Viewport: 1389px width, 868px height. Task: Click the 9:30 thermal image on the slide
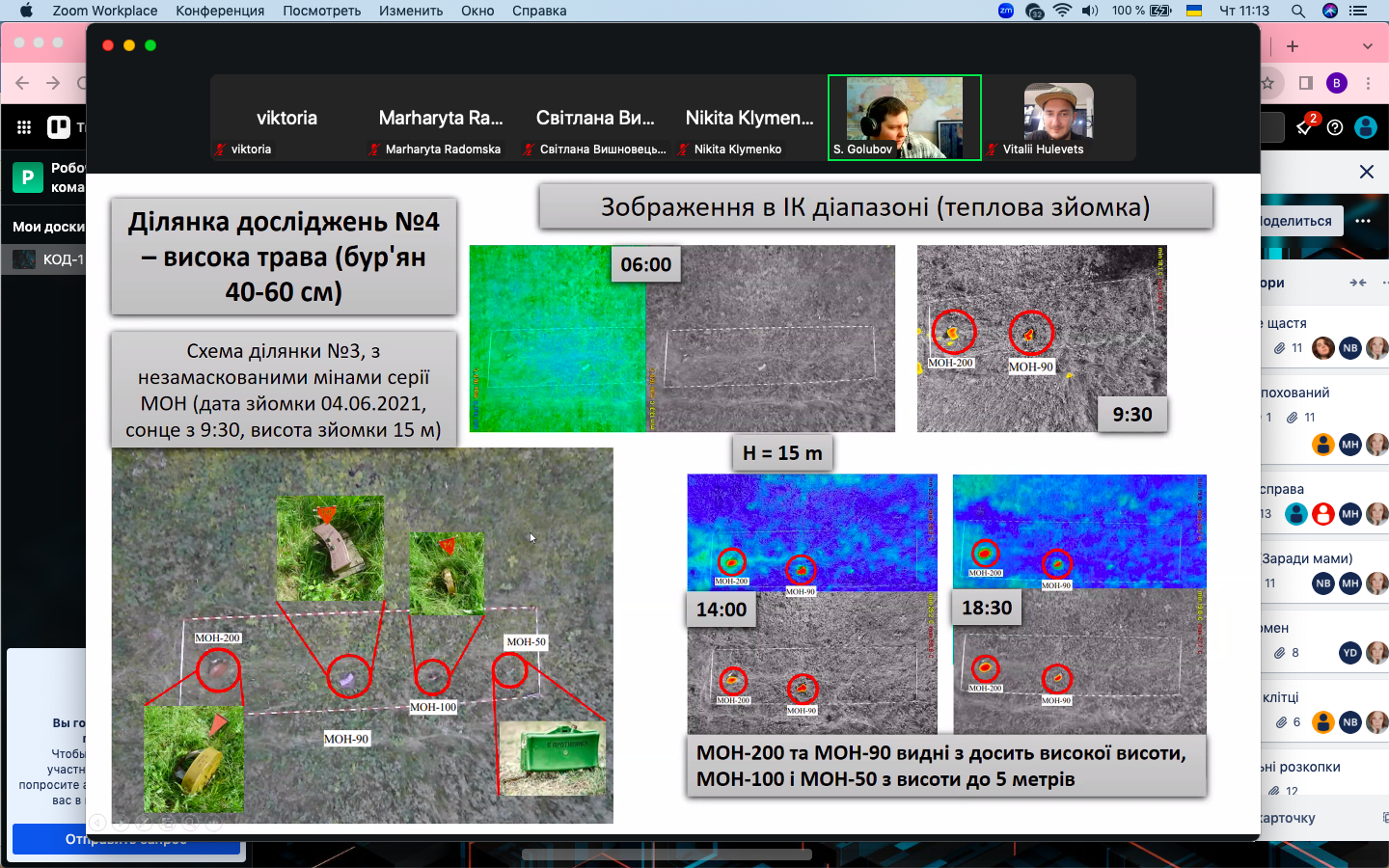(x=1042, y=339)
